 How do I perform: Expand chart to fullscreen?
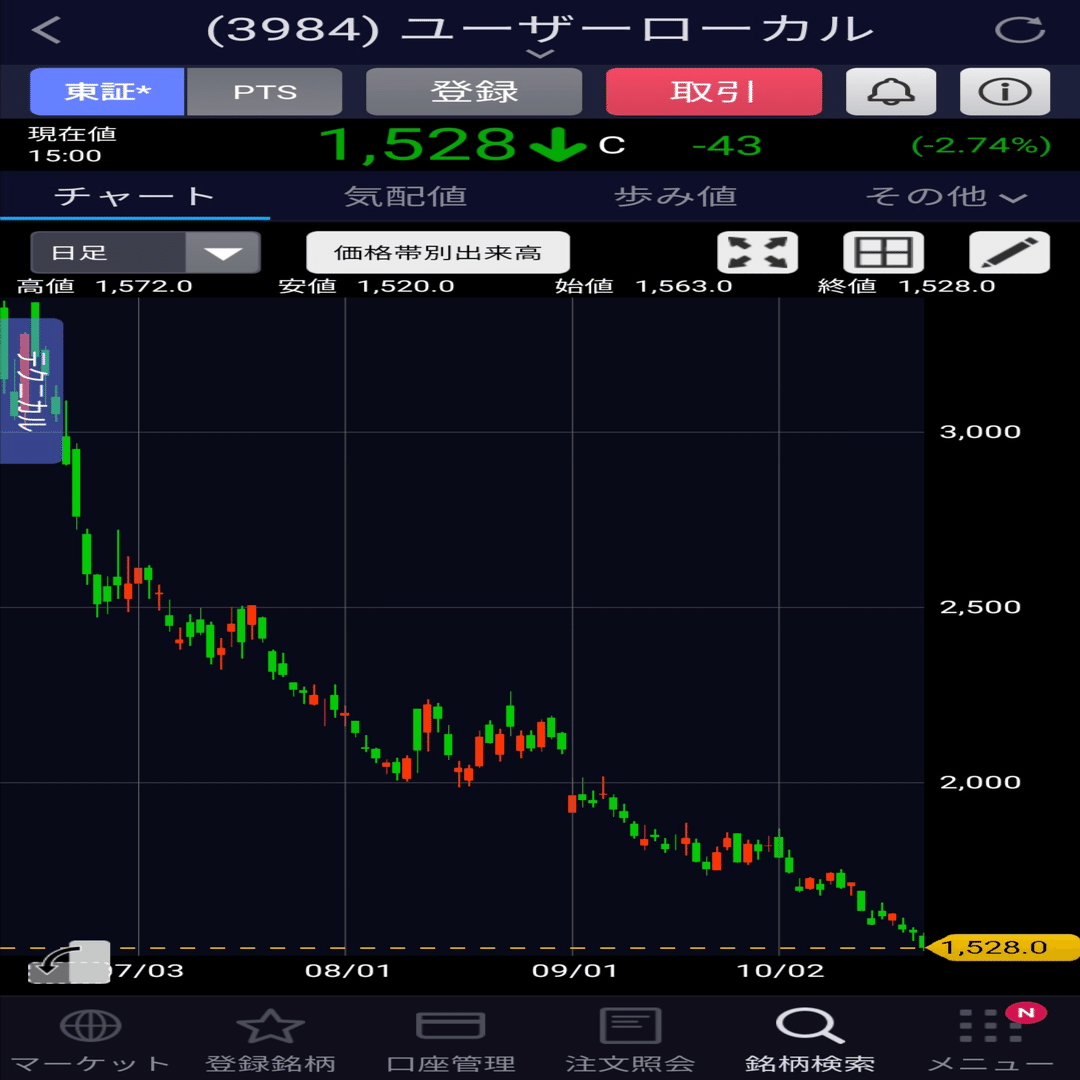coord(758,252)
